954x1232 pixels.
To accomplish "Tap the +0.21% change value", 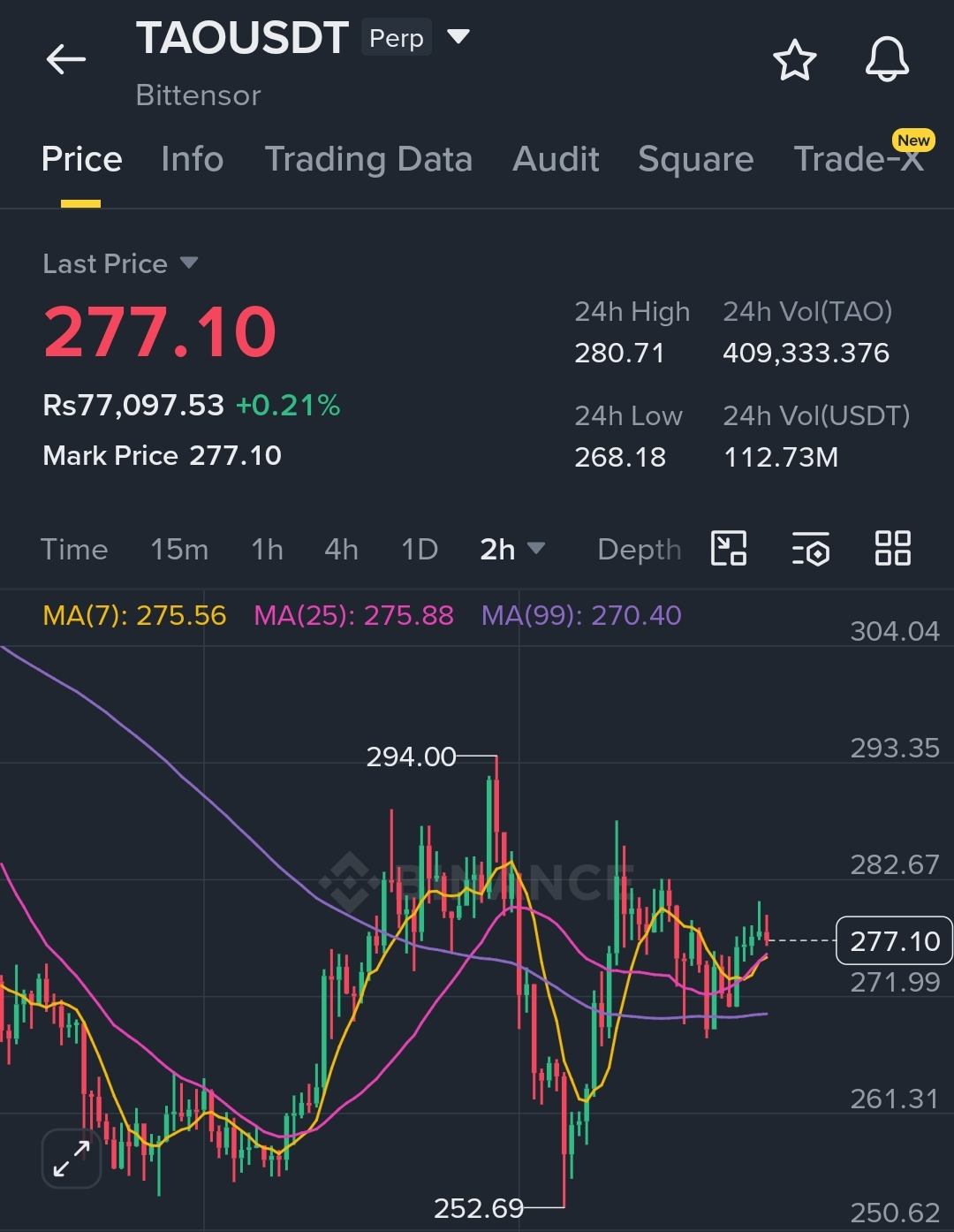I will [288, 406].
